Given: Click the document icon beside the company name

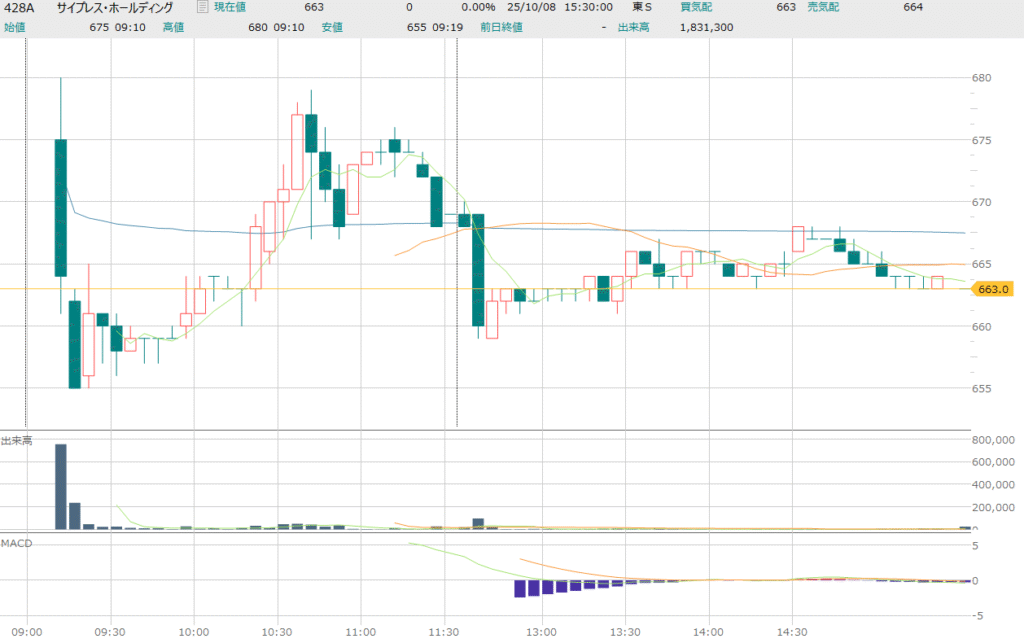Looking at the screenshot, I should pos(203,8).
